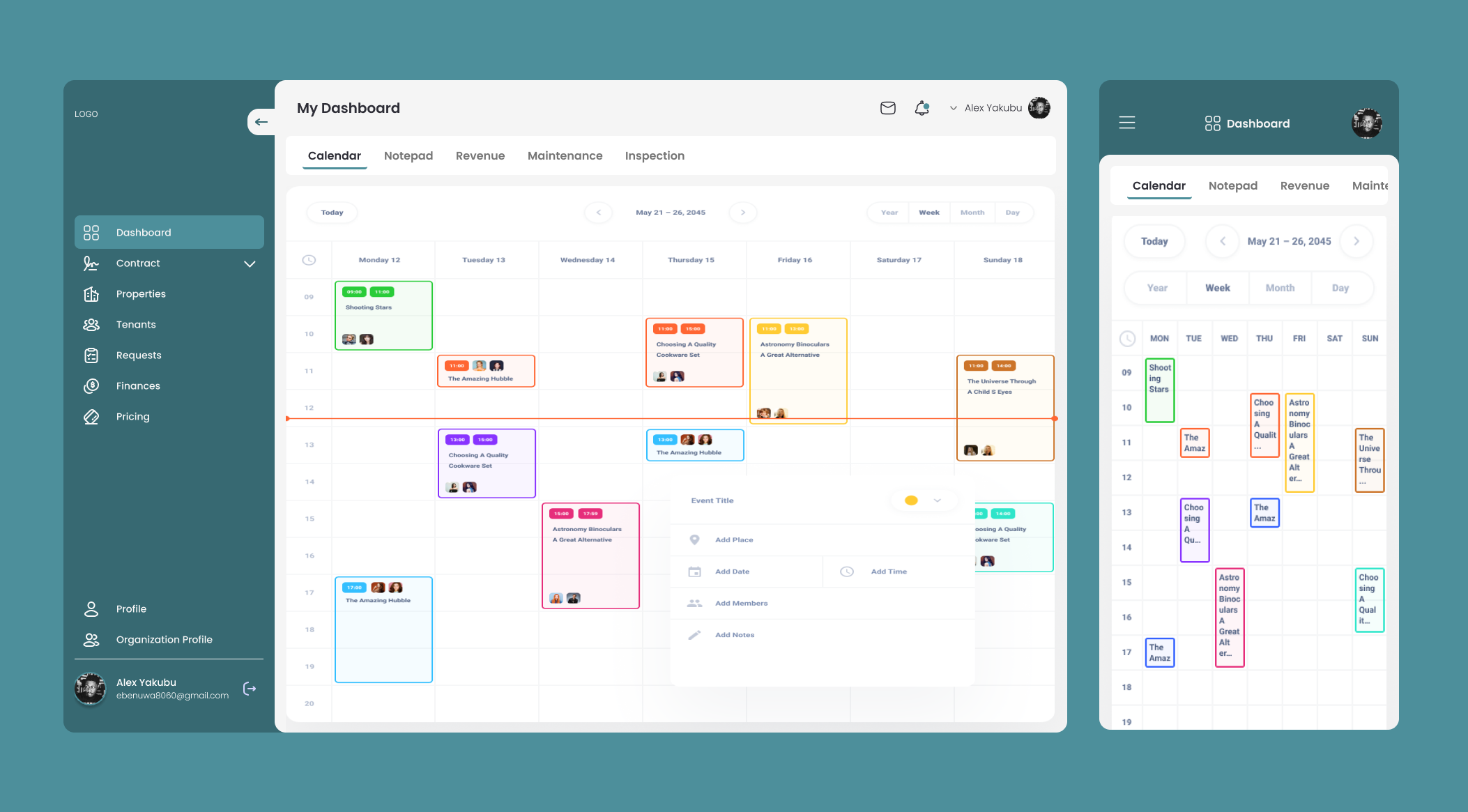Open the Messages mail icon
This screenshot has width=1468, height=812.
tap(887, 108)
